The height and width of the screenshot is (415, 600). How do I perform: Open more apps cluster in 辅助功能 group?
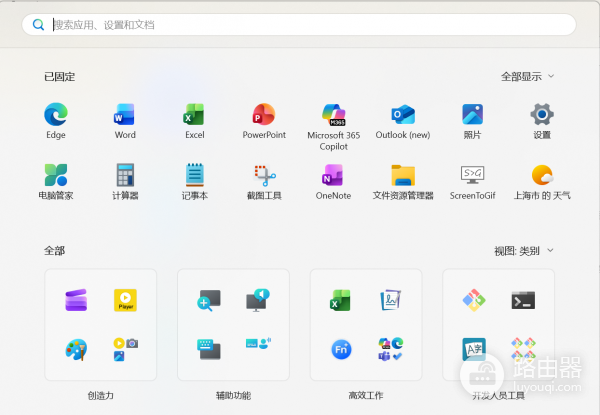pos(258,343)
